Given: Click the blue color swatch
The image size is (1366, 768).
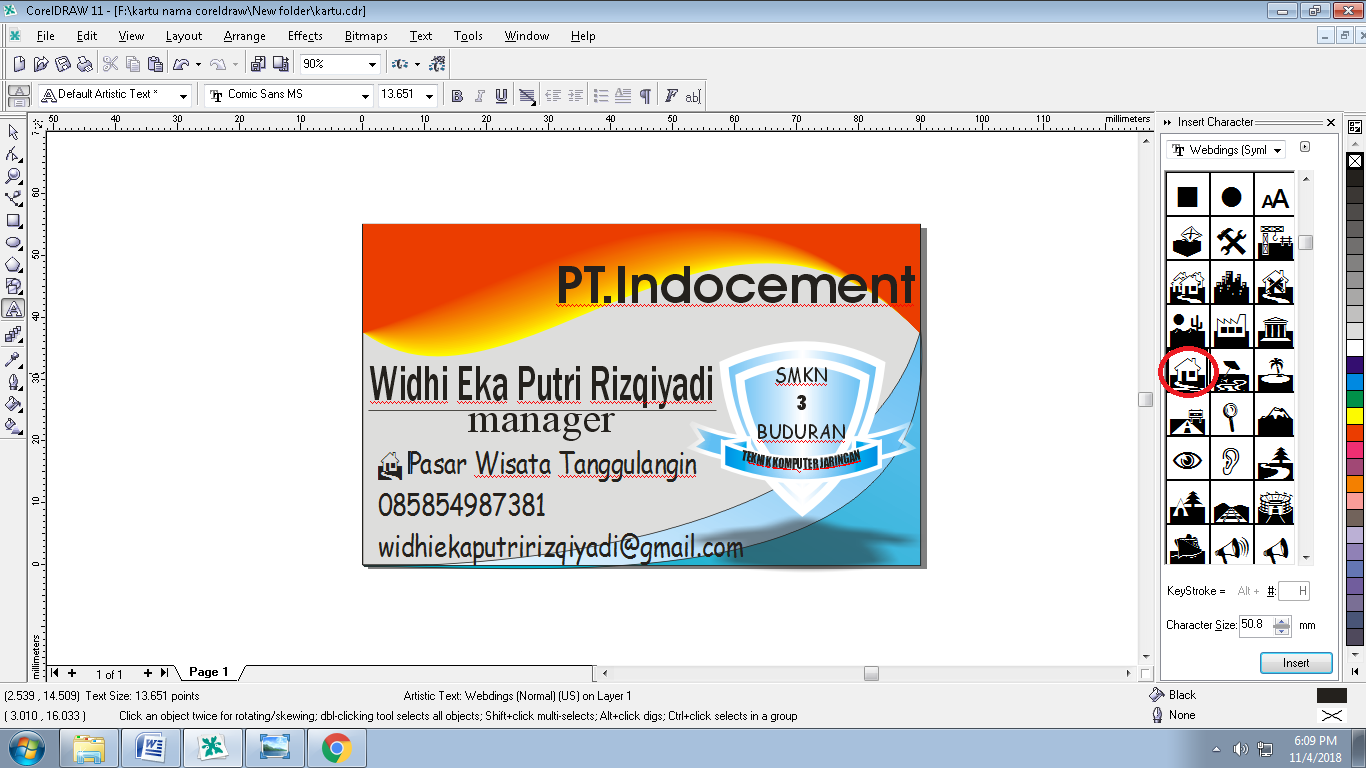Looking at the screenshot, I should [1355, 381].
